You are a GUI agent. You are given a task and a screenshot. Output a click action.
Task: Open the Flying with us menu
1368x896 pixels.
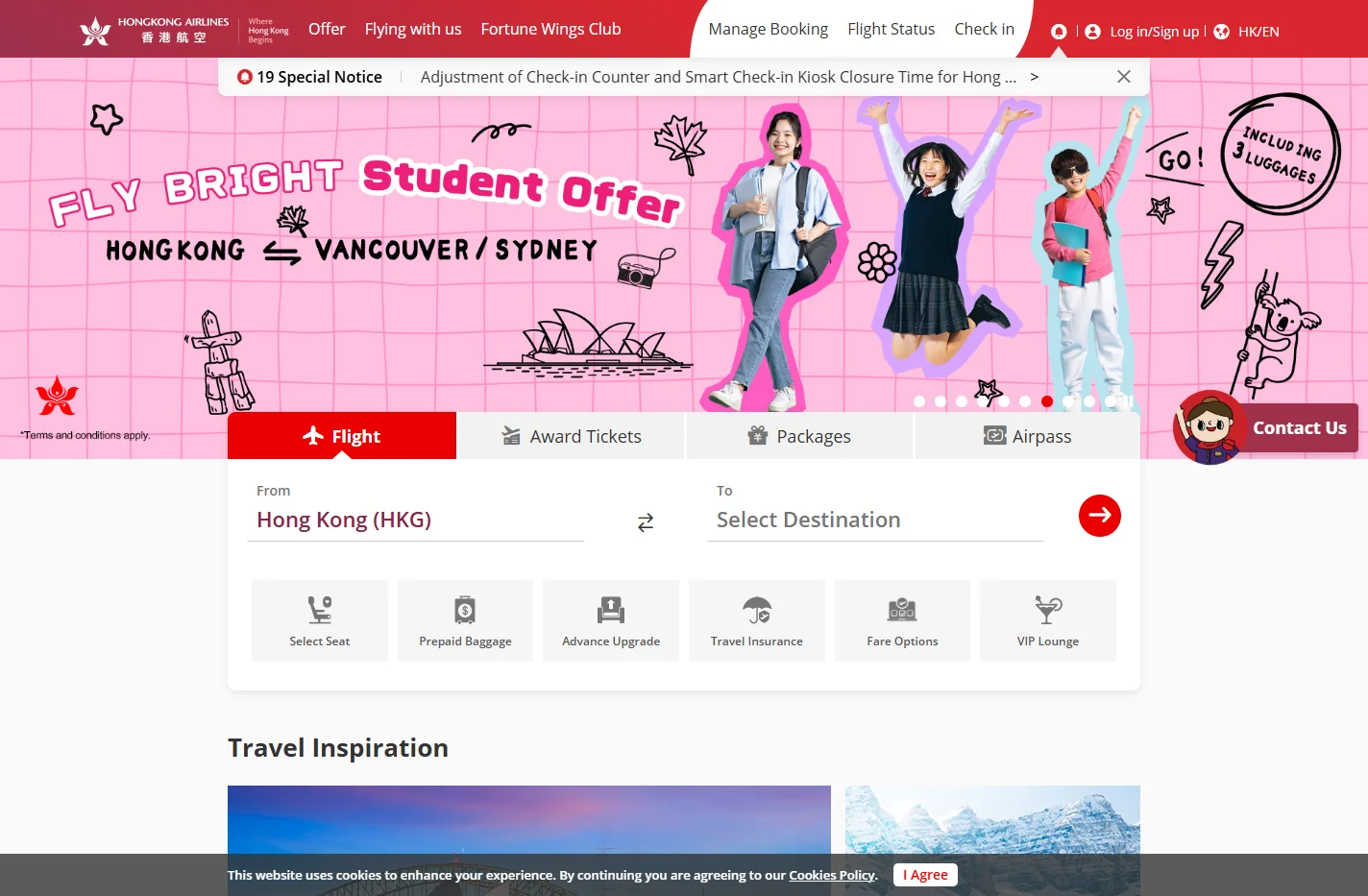coord(413,29)
